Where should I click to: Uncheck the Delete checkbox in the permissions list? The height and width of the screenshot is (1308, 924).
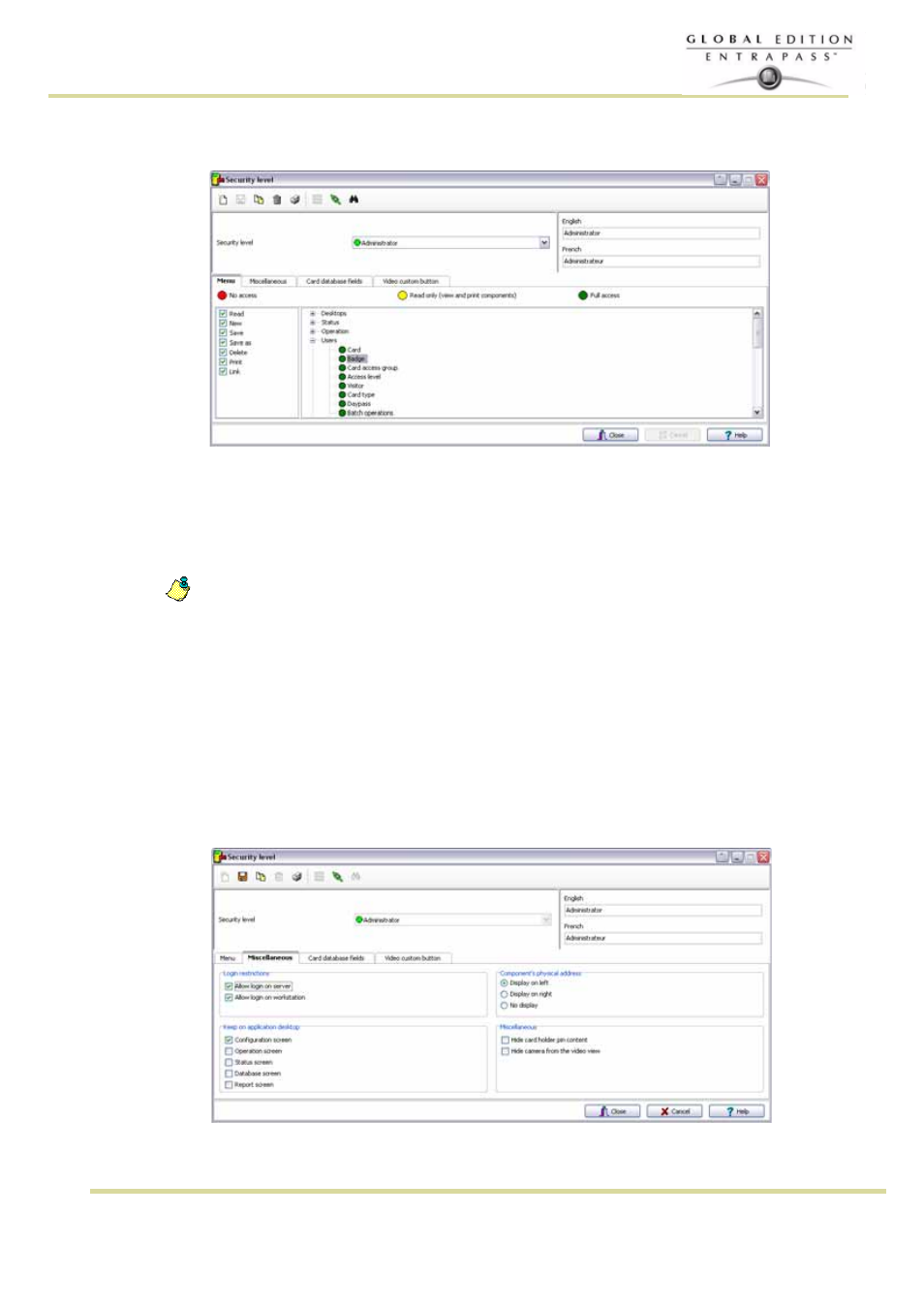point(223,353)
